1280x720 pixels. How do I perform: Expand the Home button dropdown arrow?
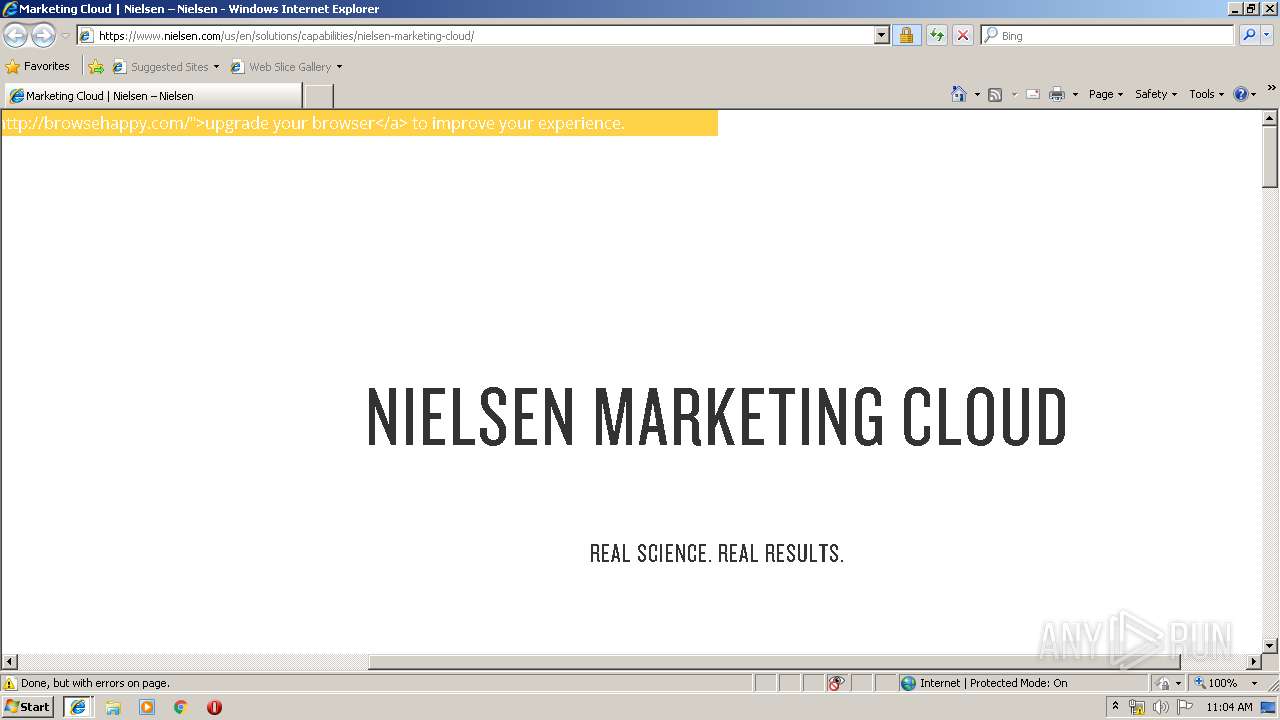(x=977, y=94)
